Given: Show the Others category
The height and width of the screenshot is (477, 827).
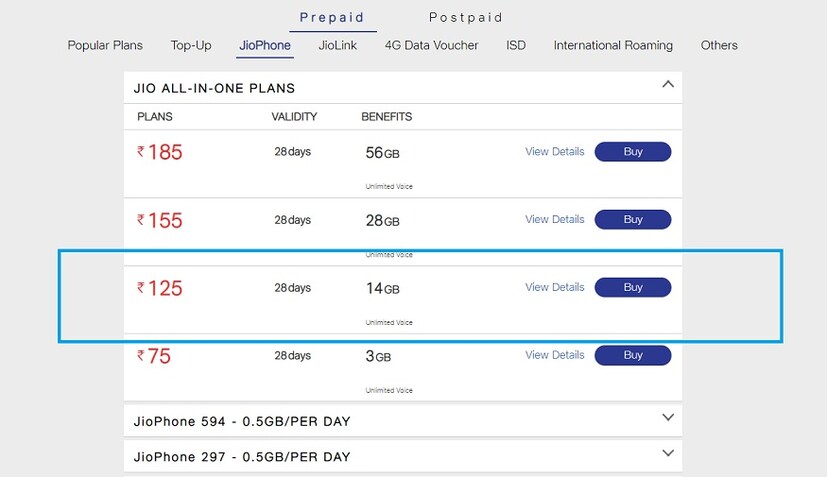Looking at the screenshot, I should pyautogui.click(x=719, y=45).
